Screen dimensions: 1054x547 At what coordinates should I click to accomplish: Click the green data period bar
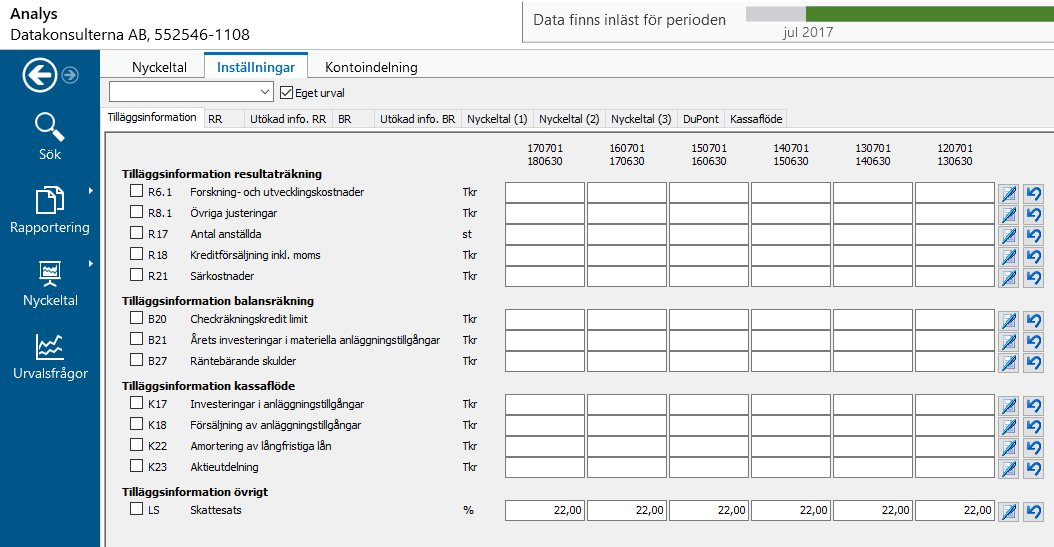pyautogui.click(x=930, y=14)
